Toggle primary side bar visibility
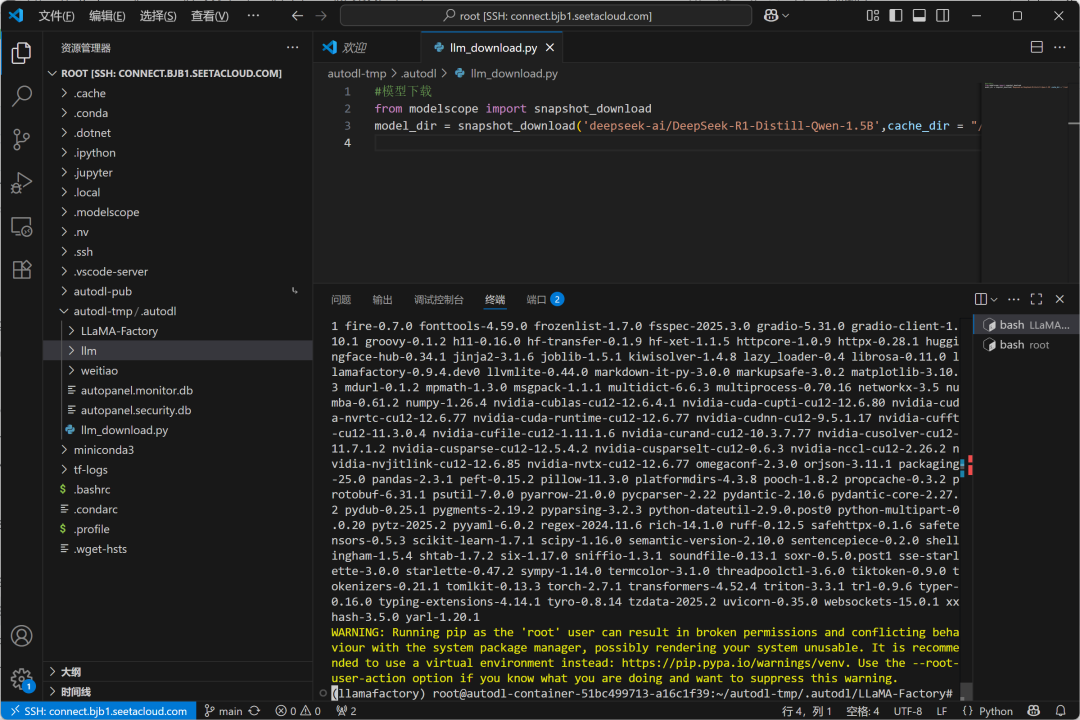This screenshot has width=1080, height=720. tap(896, 15)
